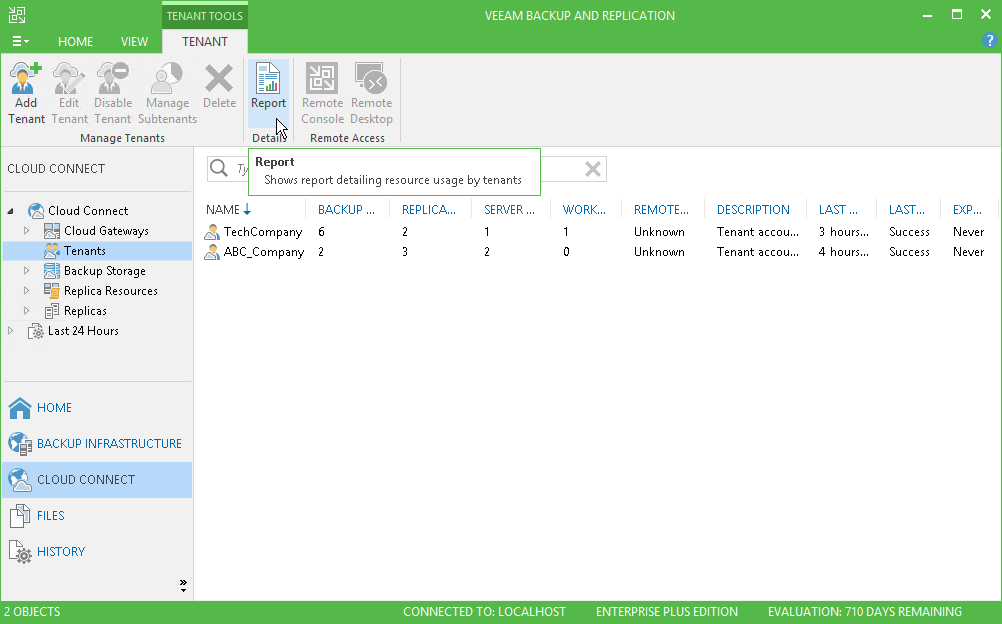Image resolution: width=1002 pixels, height=624 pixels.
Task: Click the Cloud Gateways tree icon
Action: pos(52,230)
